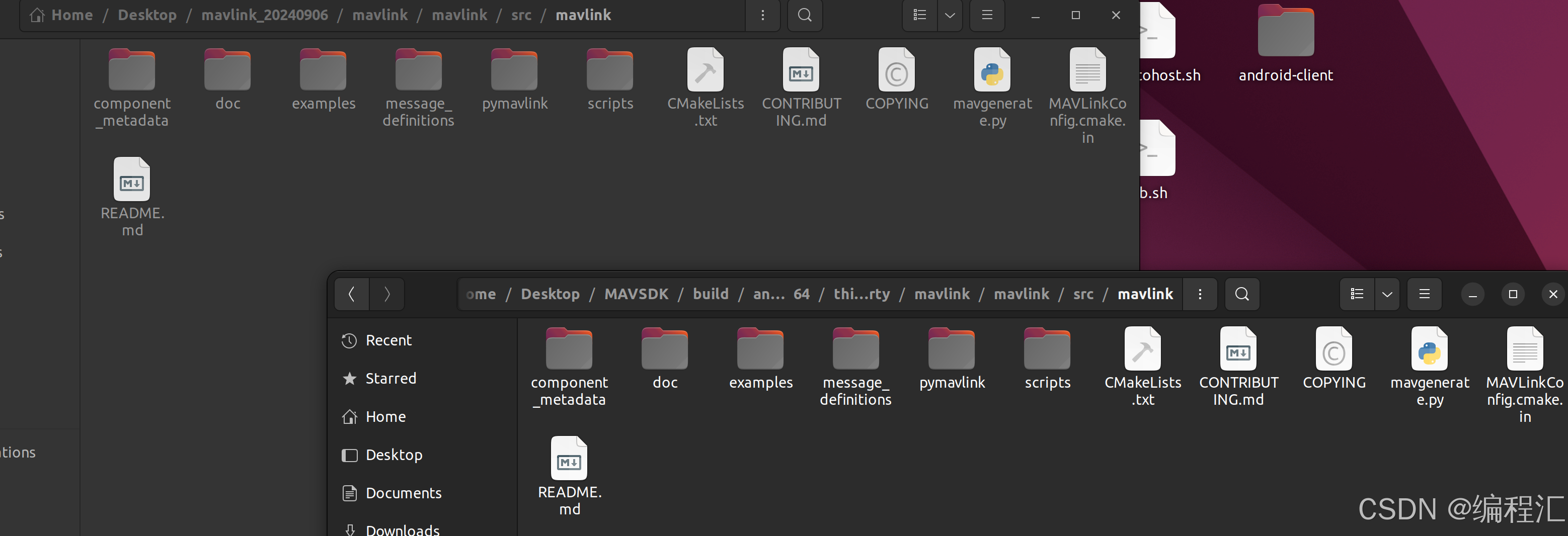The height and width of the screenshot is (536, 1568).
Task: Toggle list view in MAVSDK window
Action: pyautogui.click(x=1357, y=294)
